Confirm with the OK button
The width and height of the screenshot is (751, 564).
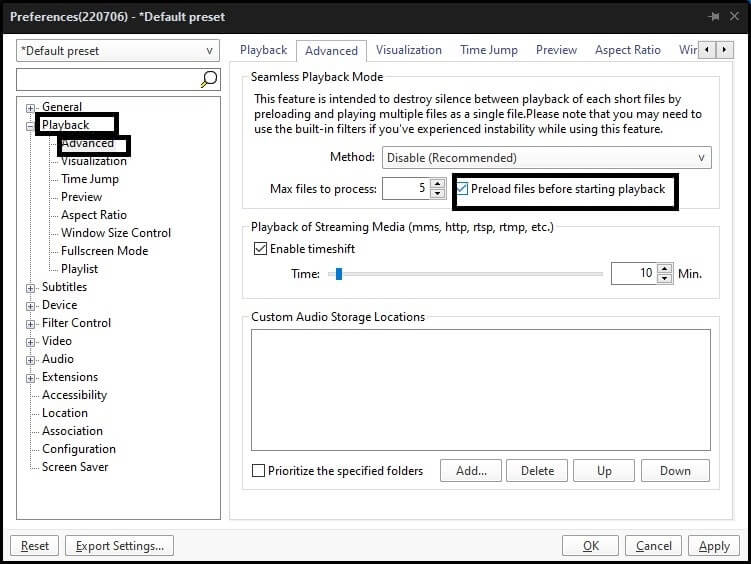click(x=591, y=546)
